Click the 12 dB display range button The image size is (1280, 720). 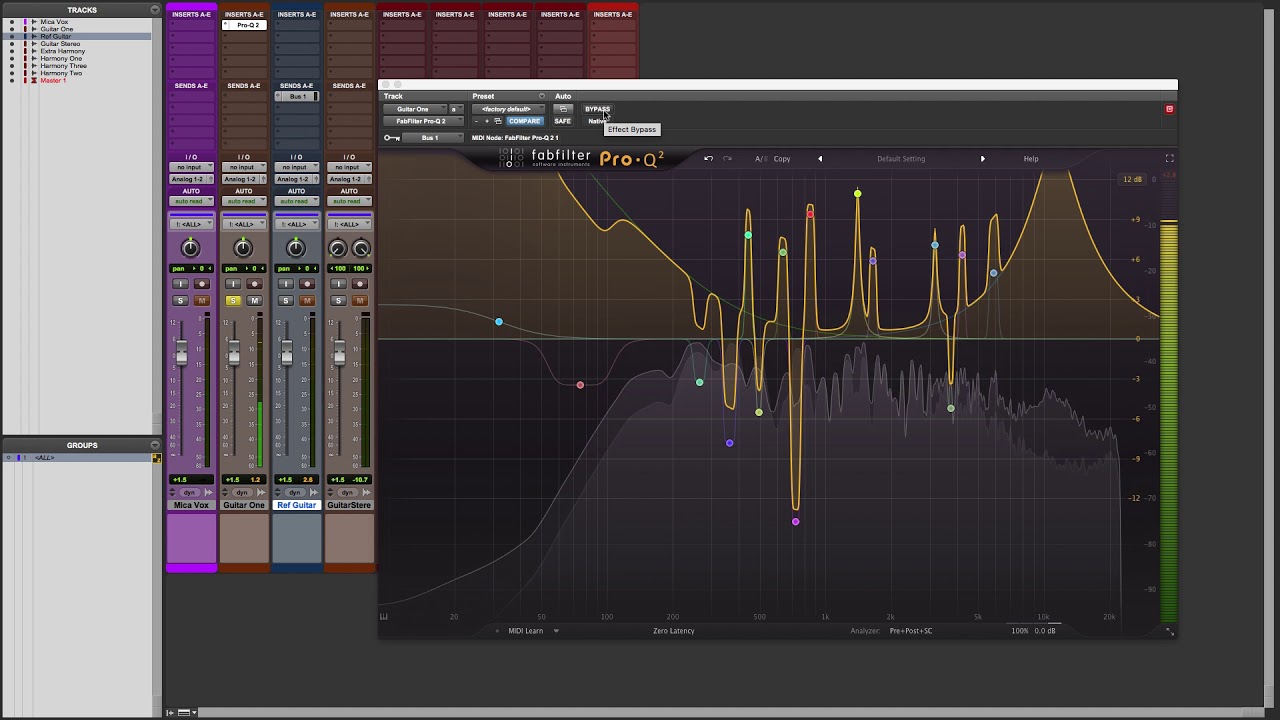point(1132,180)
